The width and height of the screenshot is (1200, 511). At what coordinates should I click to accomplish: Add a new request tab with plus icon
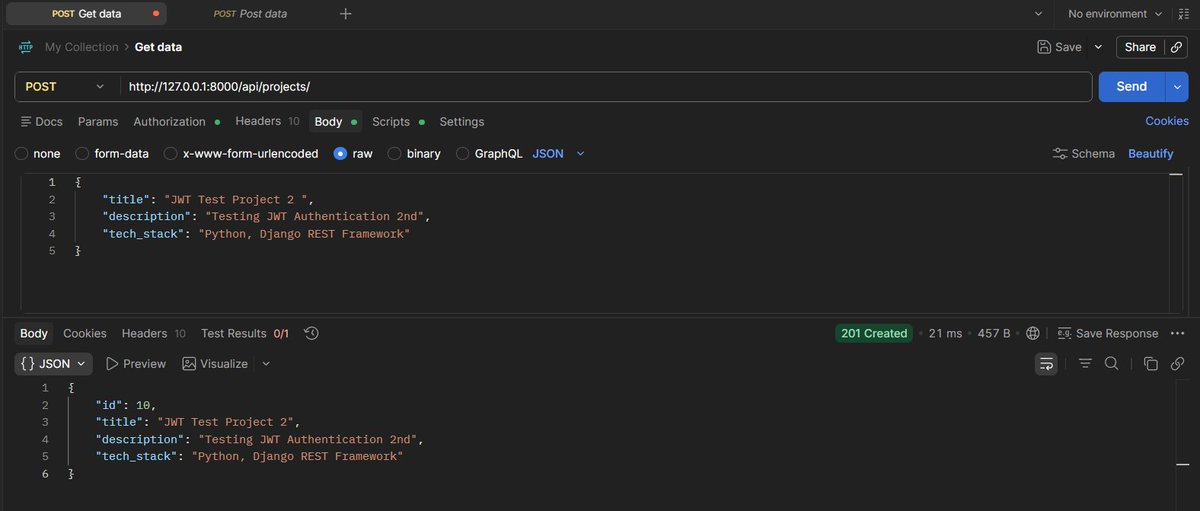pyautogui.click(x=346, y=14)
